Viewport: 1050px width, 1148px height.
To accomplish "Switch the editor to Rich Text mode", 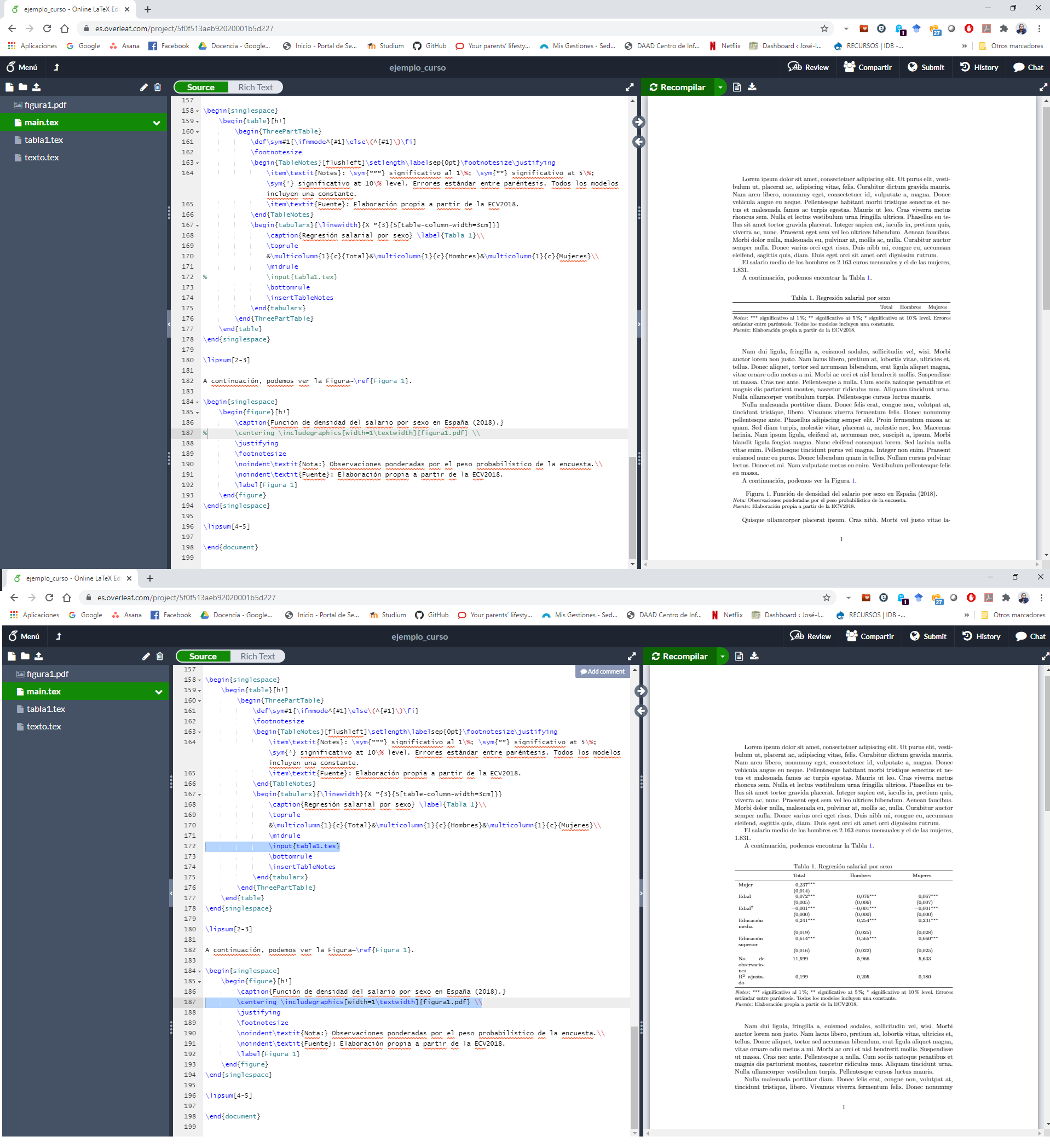I will (x=255, y=86).
